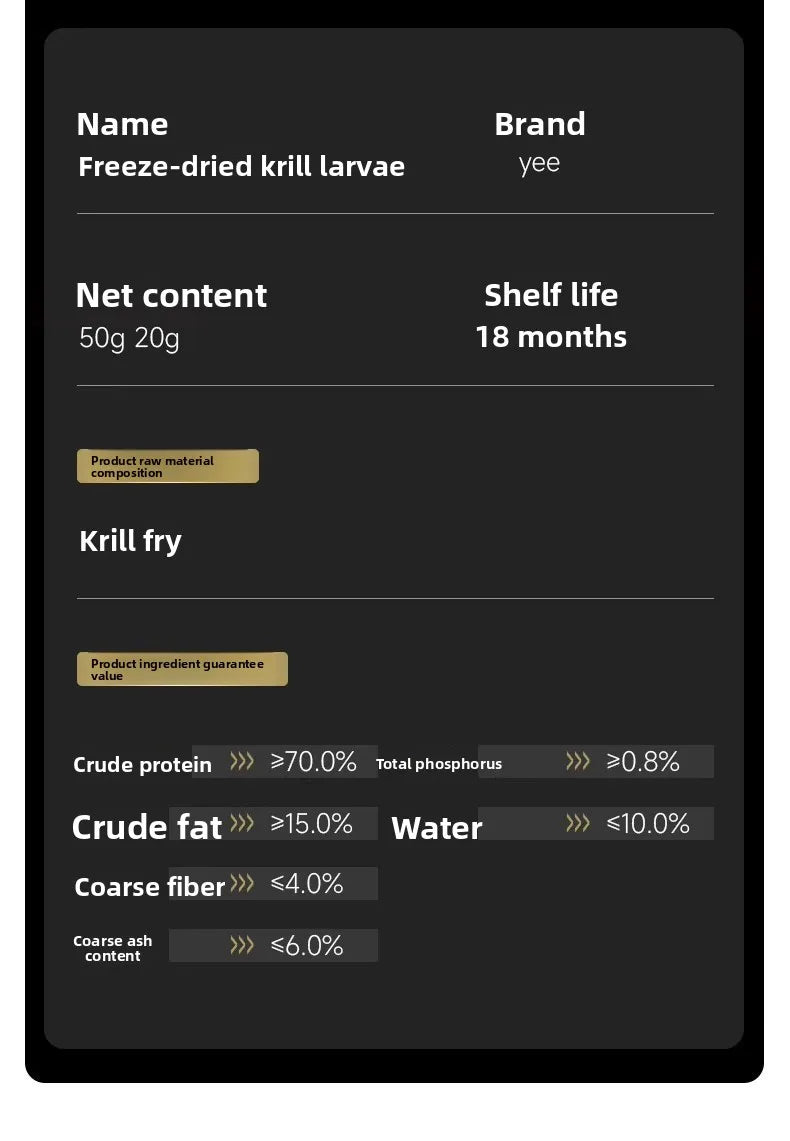790x1141 pixels.
Task: Click the gold Product ingredient guarantee value badge
Action: click(x=182, y=670)
